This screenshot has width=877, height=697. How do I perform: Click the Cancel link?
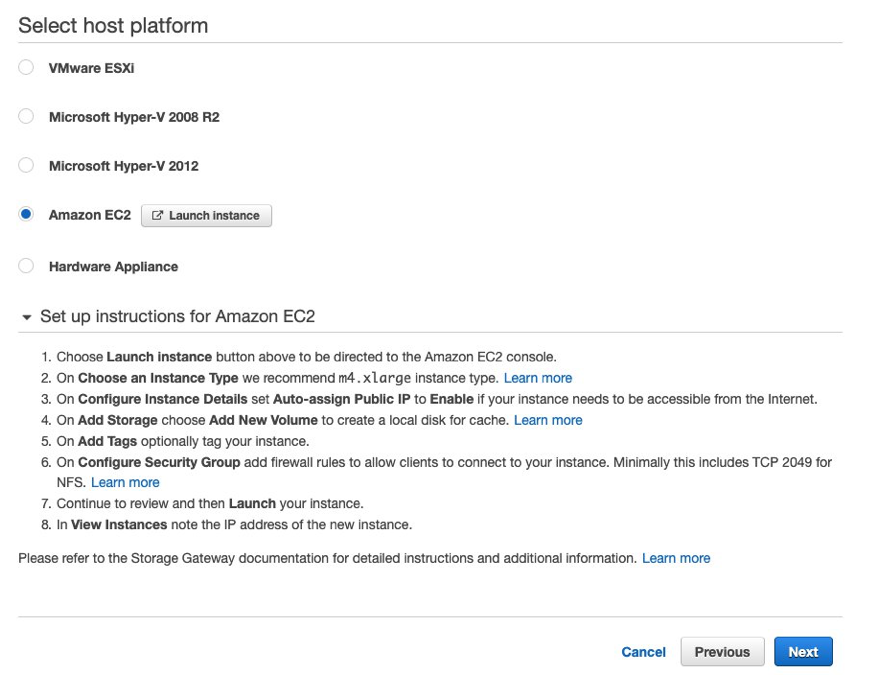(x=643, y=652)
